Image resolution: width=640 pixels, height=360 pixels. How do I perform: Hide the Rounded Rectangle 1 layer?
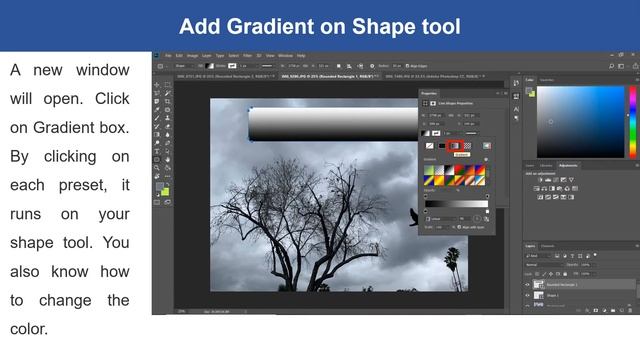coord(527,285)
